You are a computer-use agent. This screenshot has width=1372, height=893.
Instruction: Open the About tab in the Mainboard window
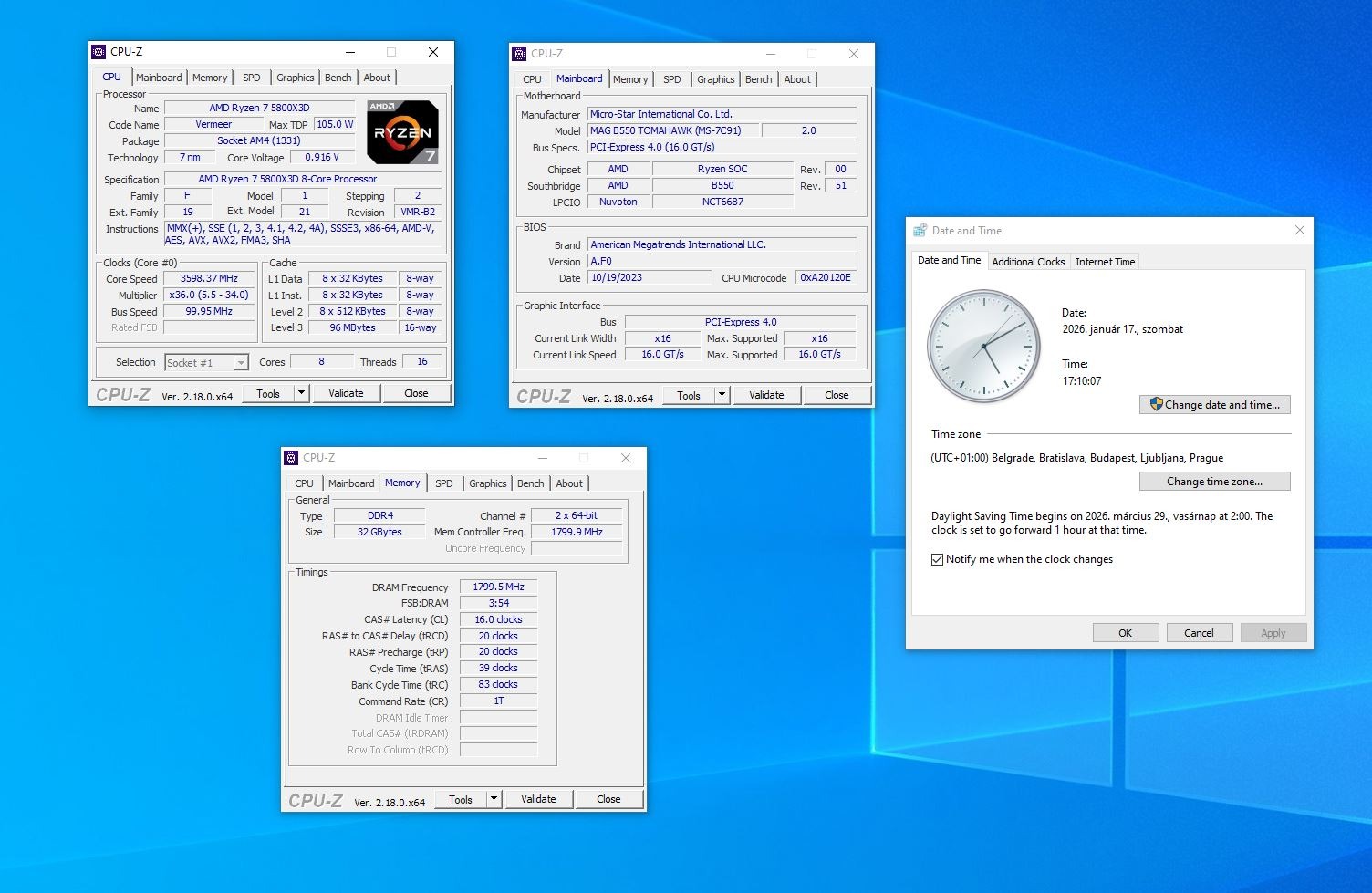(x=797, y=79)
